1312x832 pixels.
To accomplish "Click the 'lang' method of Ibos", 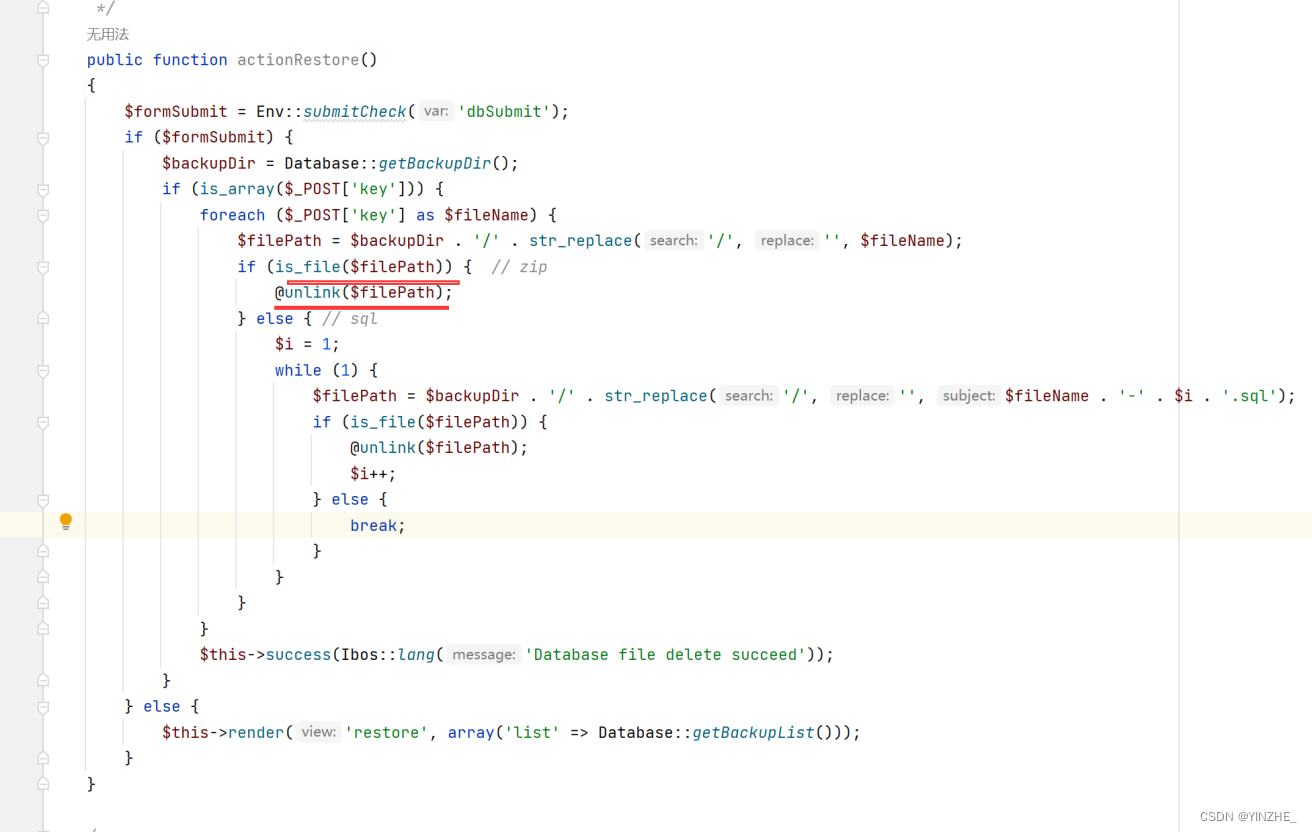I will point(416,655).
